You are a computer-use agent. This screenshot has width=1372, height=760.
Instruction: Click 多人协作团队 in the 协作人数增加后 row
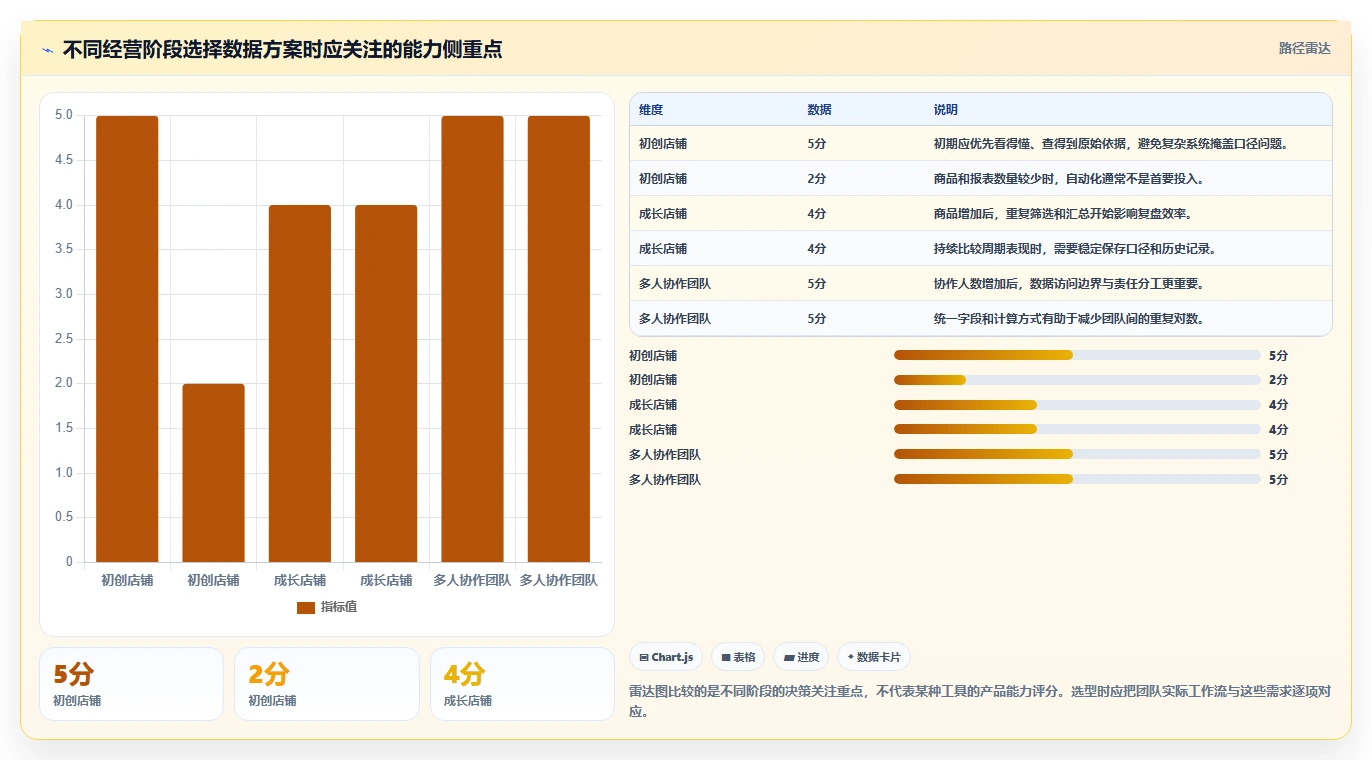[675, 283]
